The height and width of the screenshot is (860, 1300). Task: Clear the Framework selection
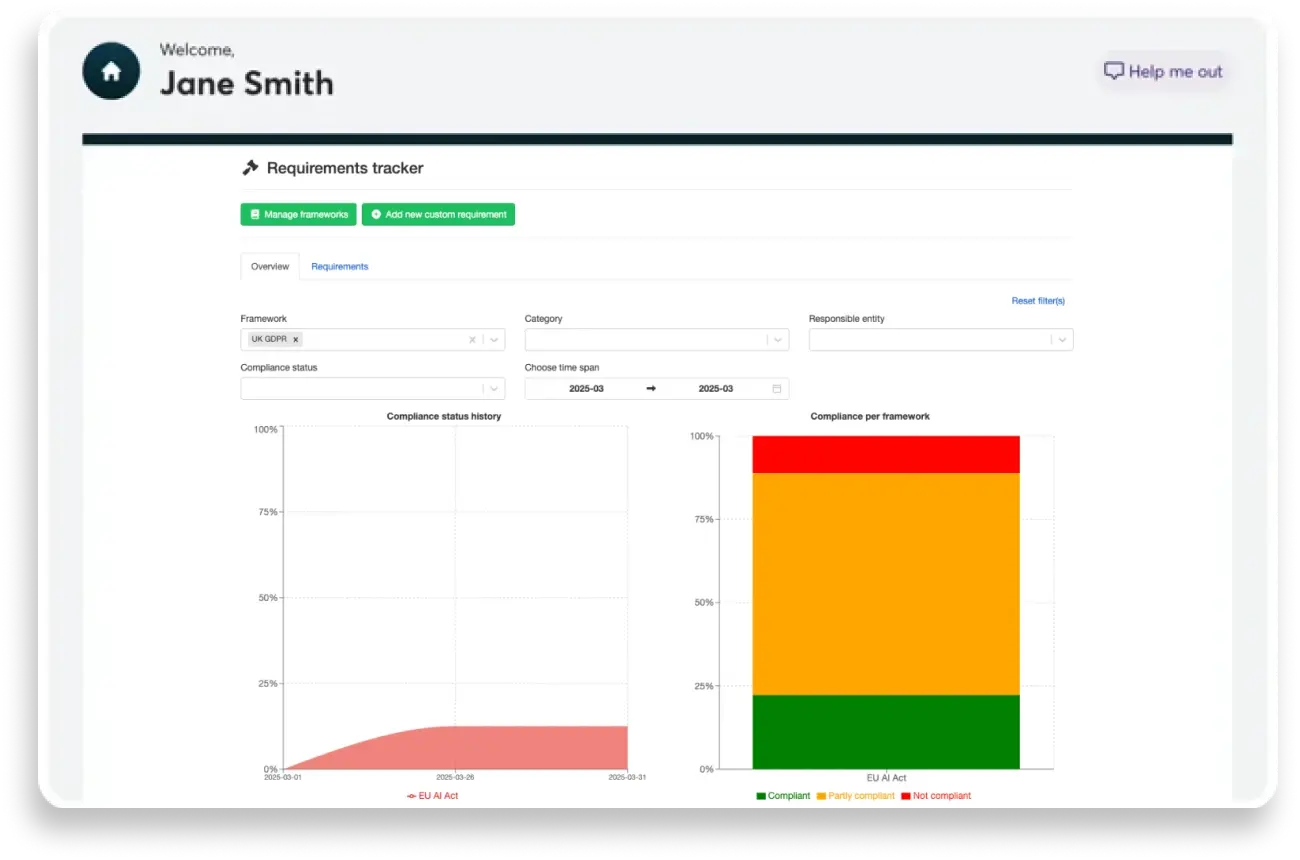point(473,339)
